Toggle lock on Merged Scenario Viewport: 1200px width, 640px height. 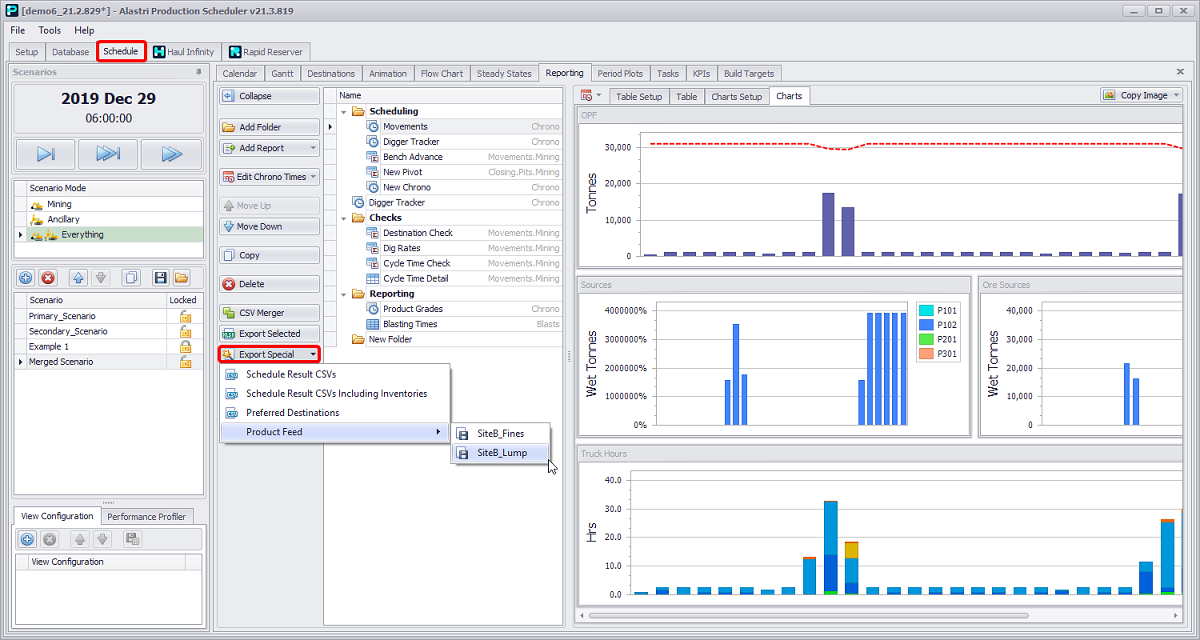click(184, 362)
